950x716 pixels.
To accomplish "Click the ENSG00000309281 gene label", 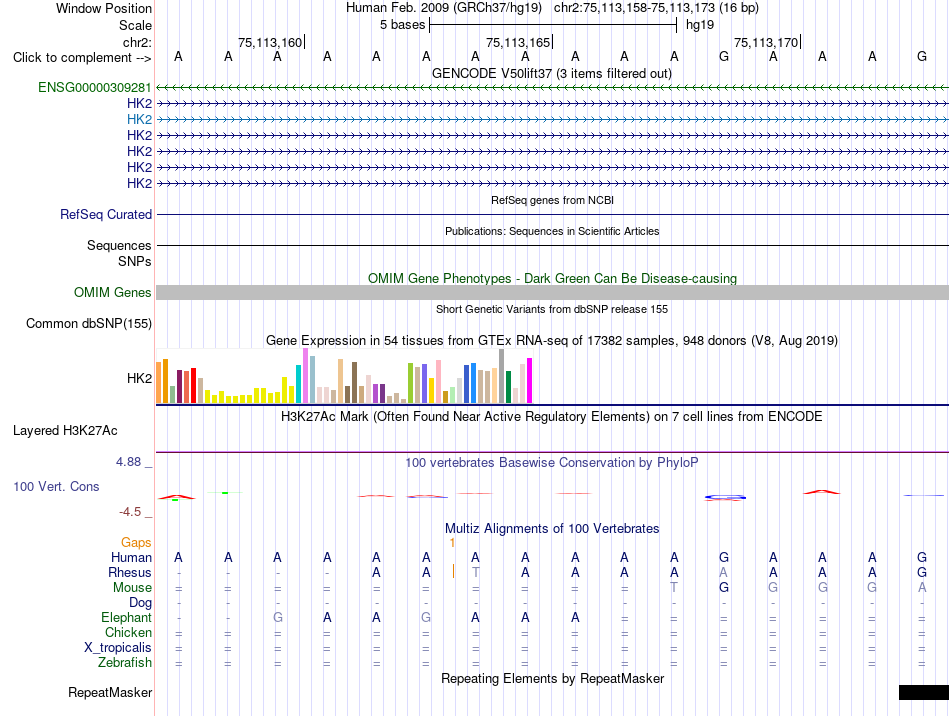I will tap(95, 87).
